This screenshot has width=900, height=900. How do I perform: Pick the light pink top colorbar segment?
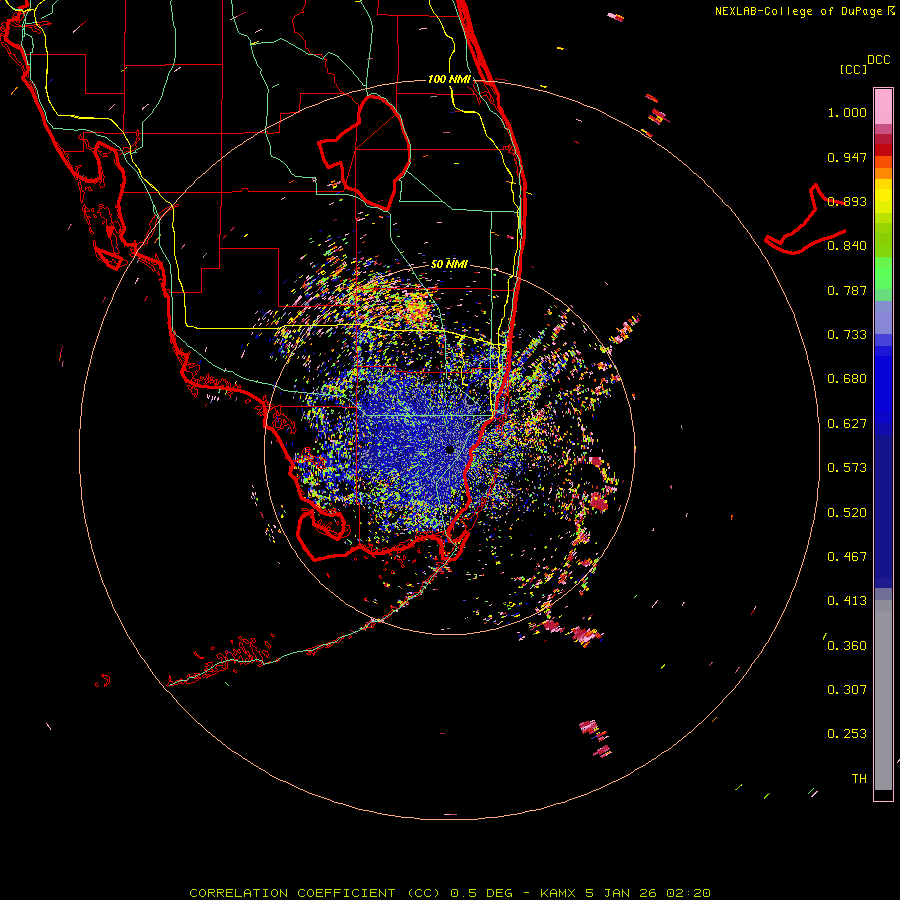tap(883, 107)
